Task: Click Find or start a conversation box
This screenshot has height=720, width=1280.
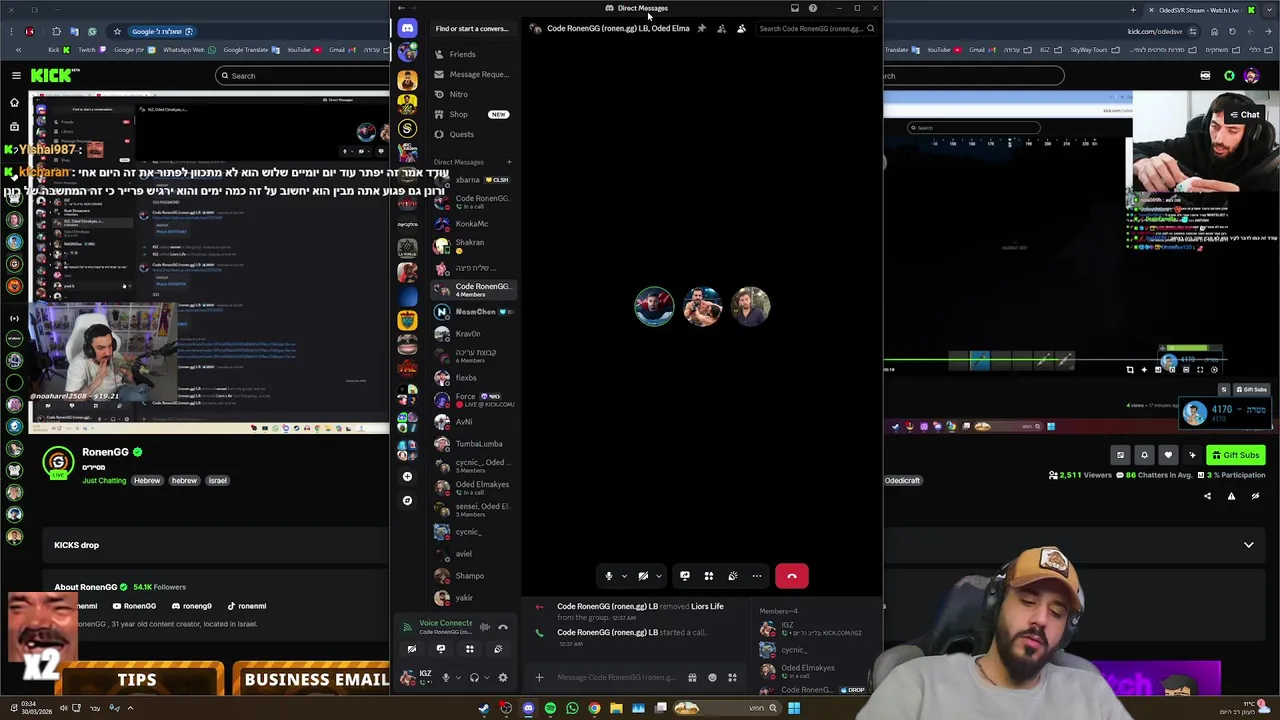Action: tap(472, 28)
